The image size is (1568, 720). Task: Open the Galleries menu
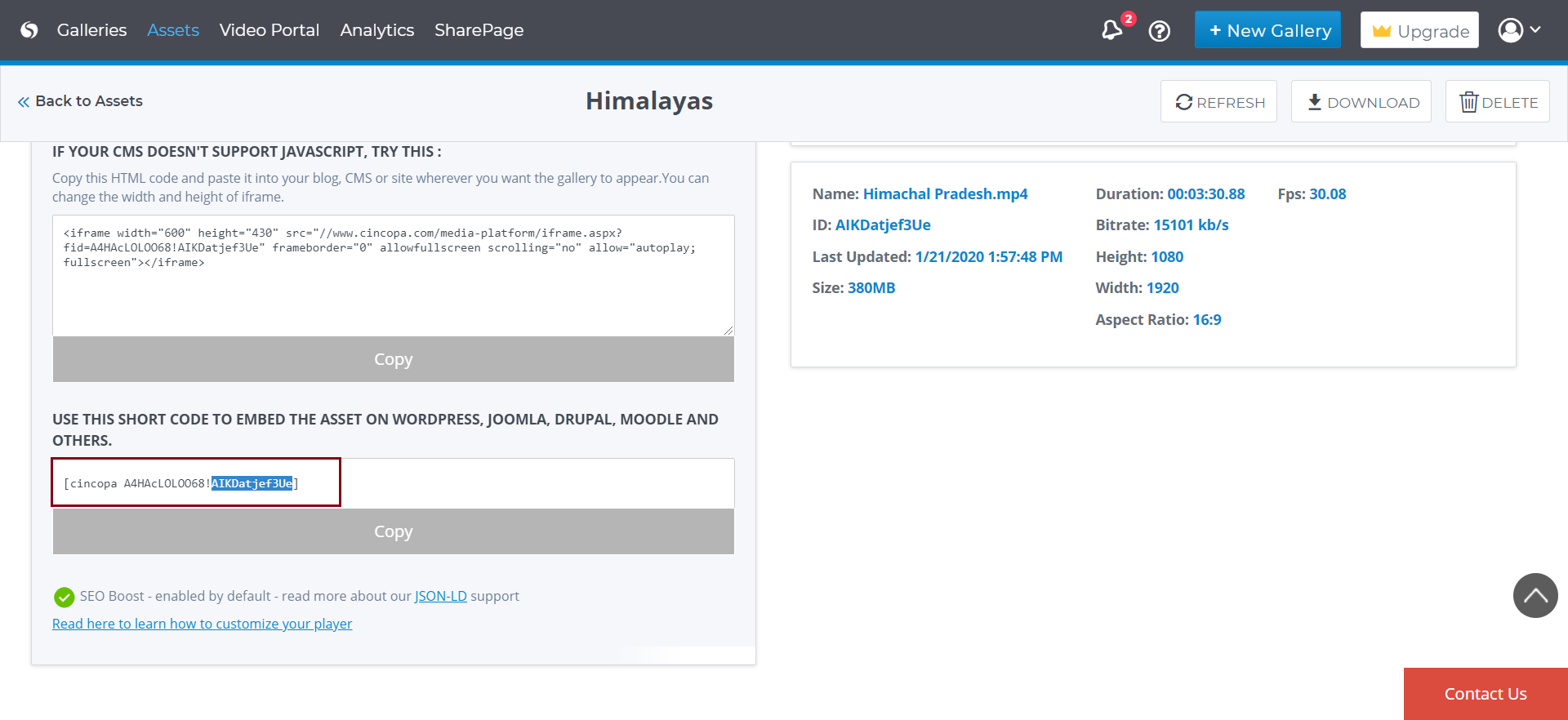tap(91, 30)
